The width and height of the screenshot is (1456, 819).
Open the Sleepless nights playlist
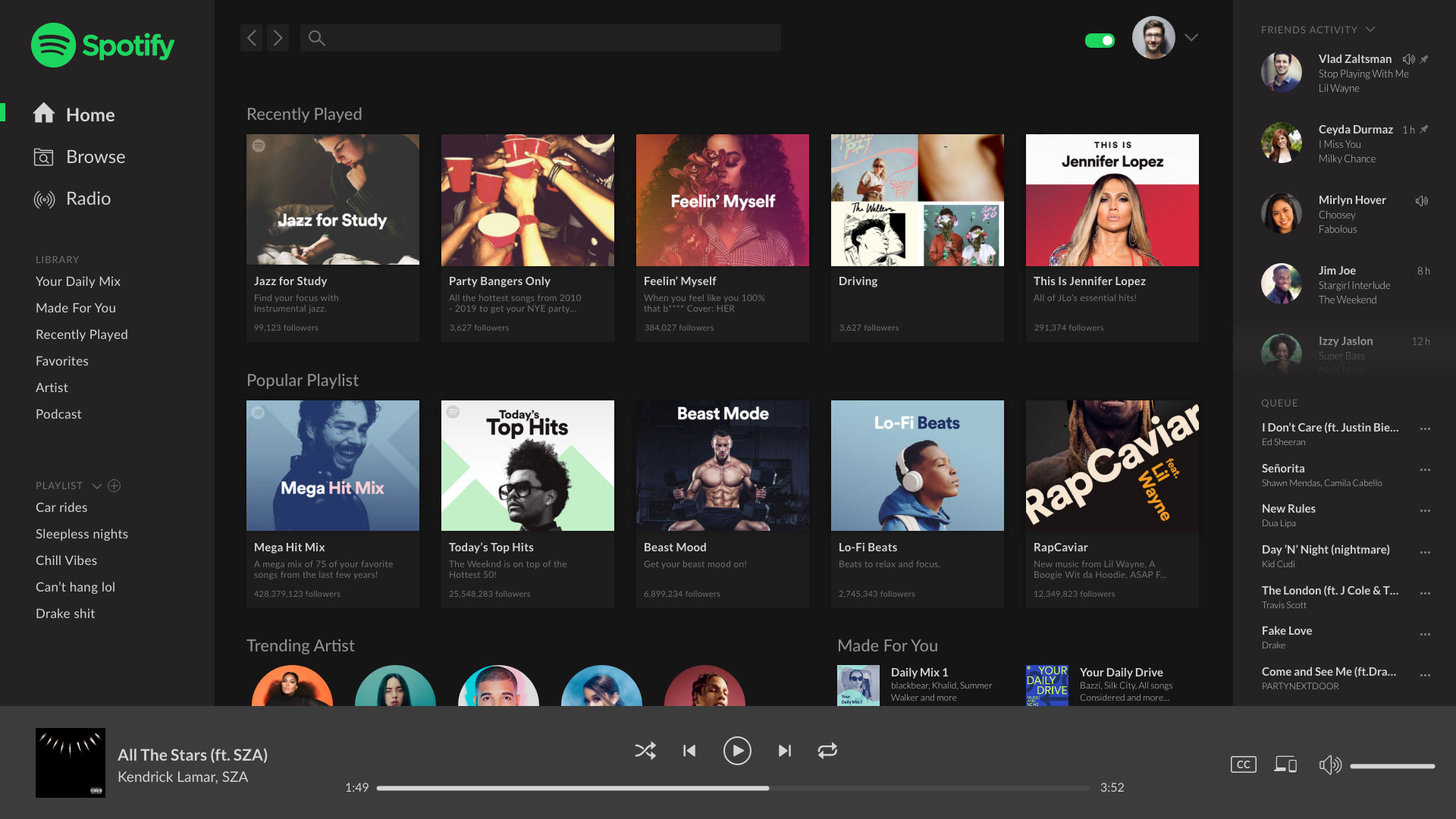coord(82,534)
